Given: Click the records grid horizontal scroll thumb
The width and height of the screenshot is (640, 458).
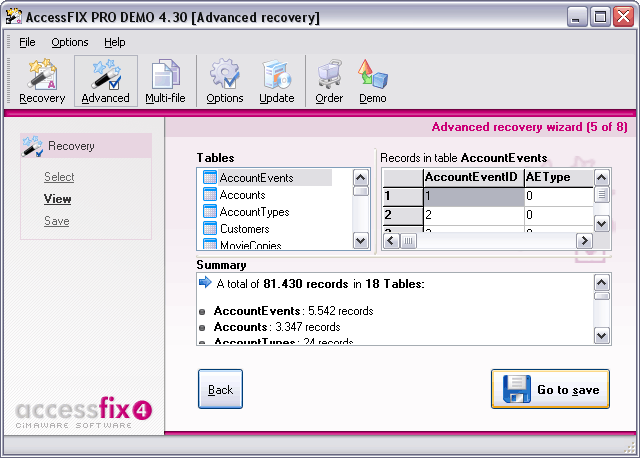Looking at the screenshot, I should (408, 241).
